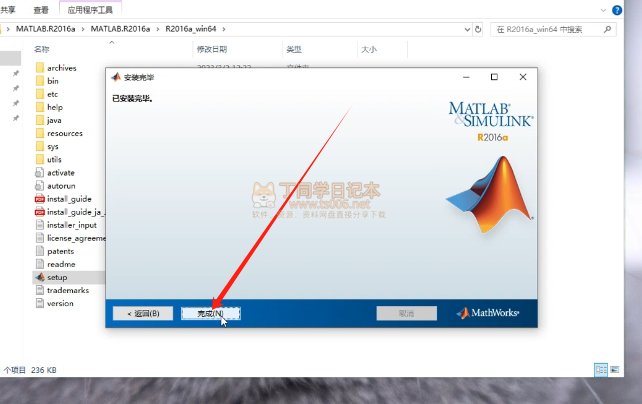Select the utils folder icon
Screen dimensions: 642x404
(x=40, y=160)
